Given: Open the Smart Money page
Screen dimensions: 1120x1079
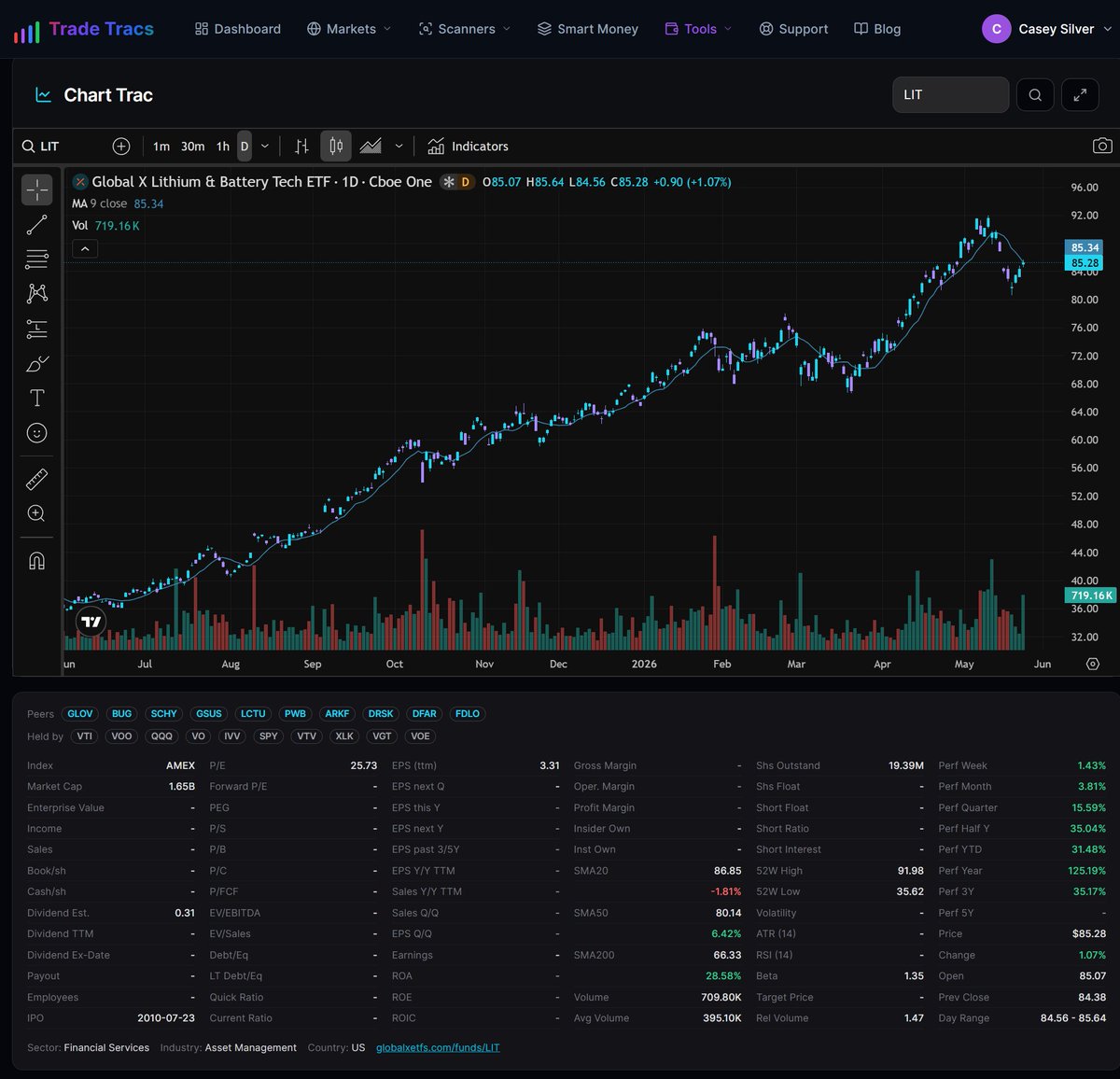Looking at the screenshot, I should click(588, 29).
